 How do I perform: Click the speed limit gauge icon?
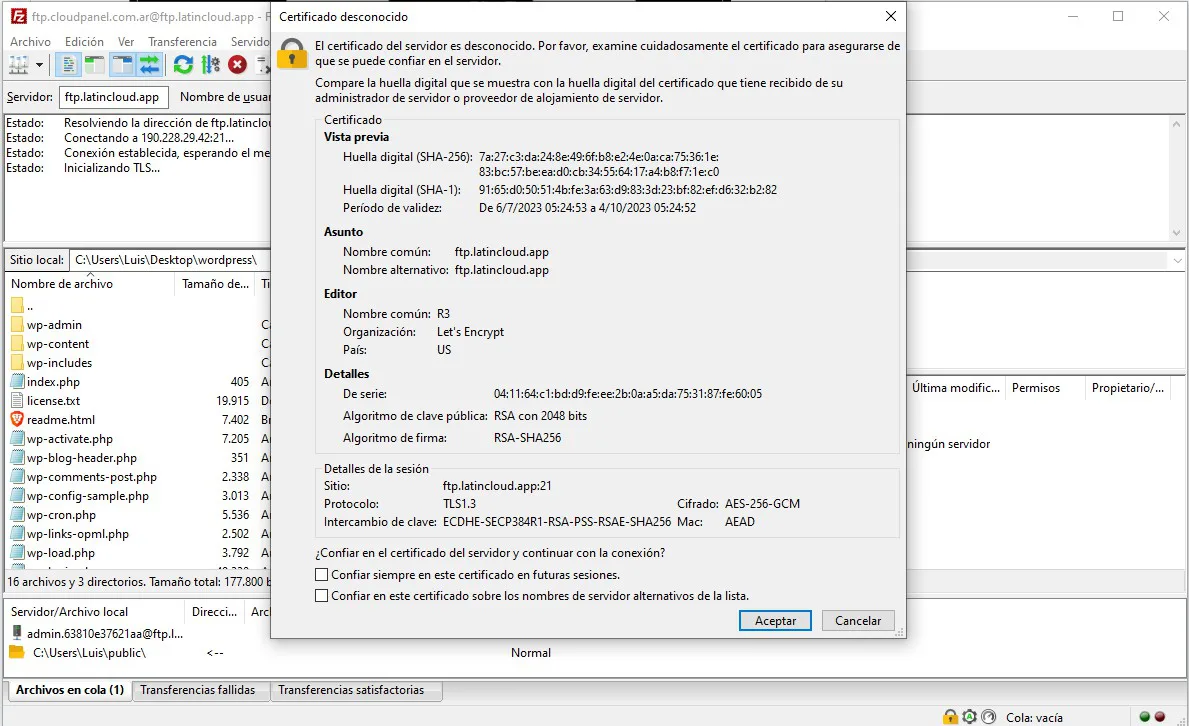988,717
